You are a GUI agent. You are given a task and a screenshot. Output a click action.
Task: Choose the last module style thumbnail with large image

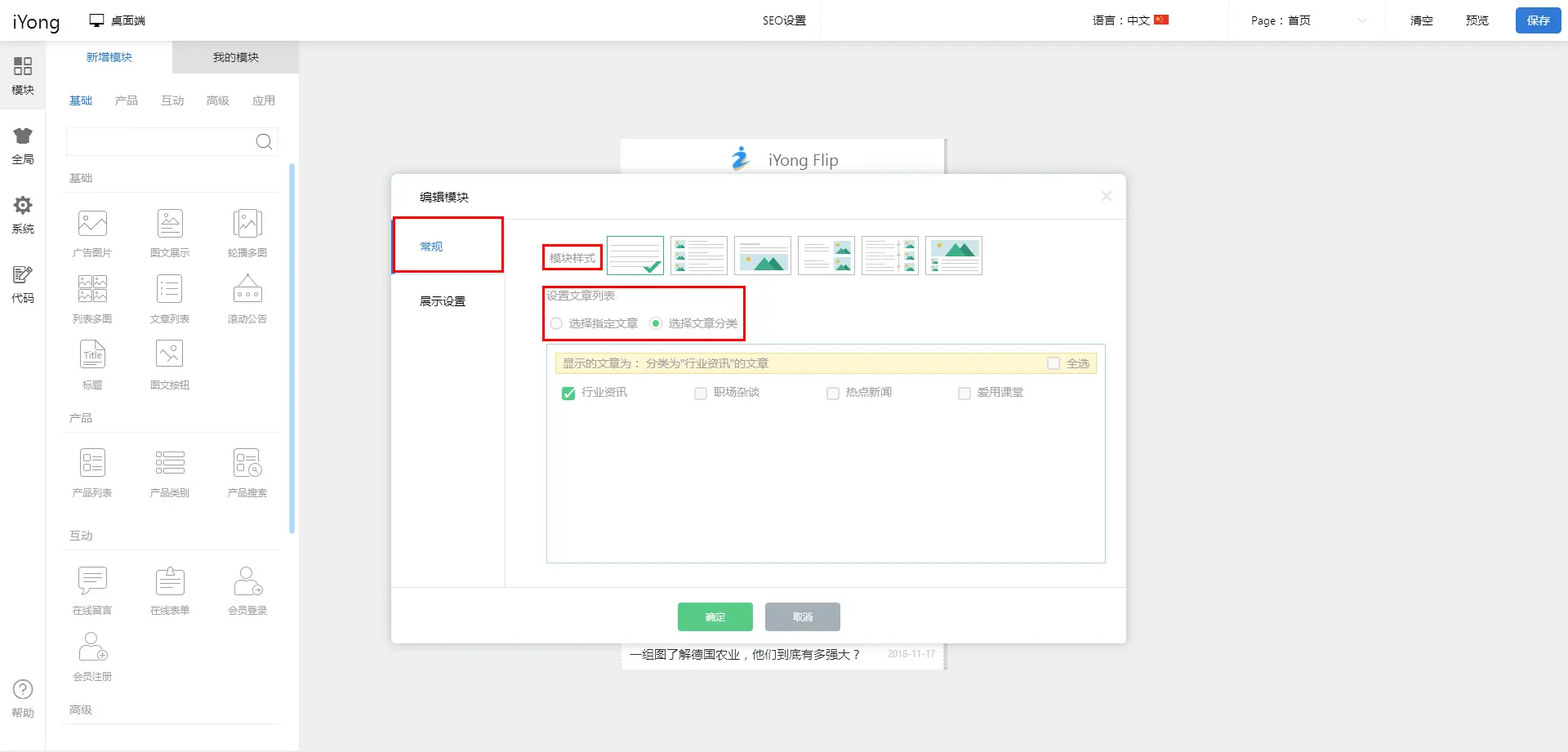(953, 256)
